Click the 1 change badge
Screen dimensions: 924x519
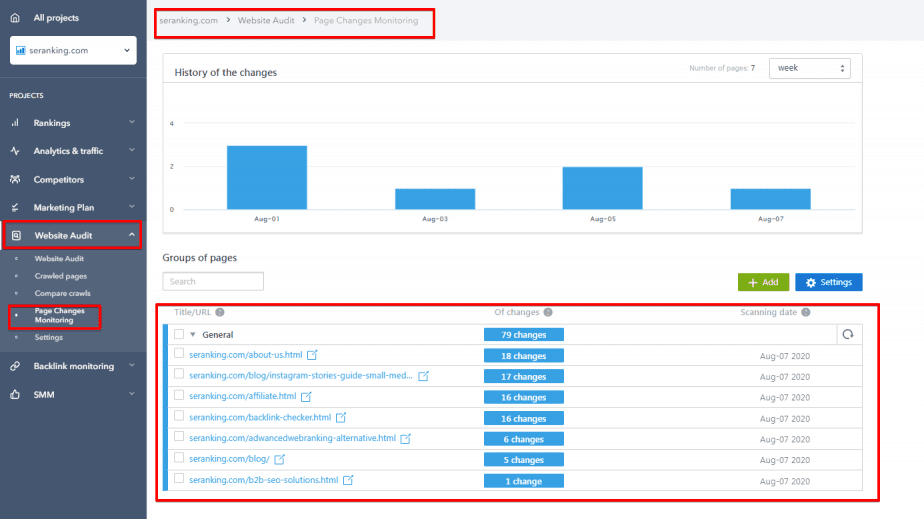[x=524, y=481]
